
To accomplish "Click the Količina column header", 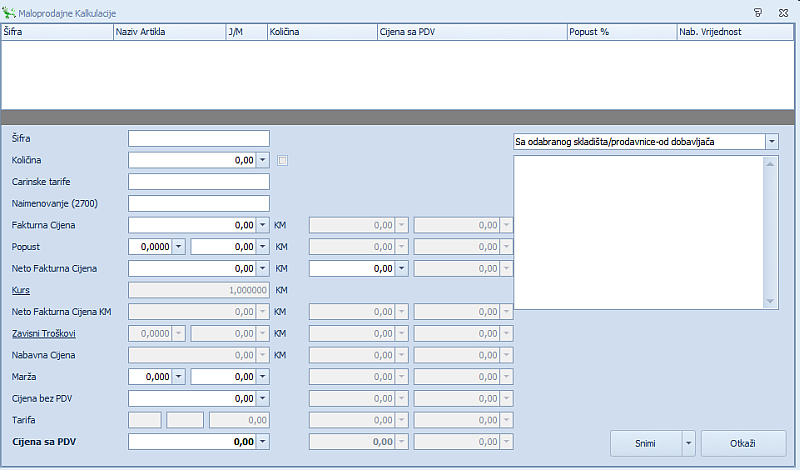I will click(x=322, y=32).
